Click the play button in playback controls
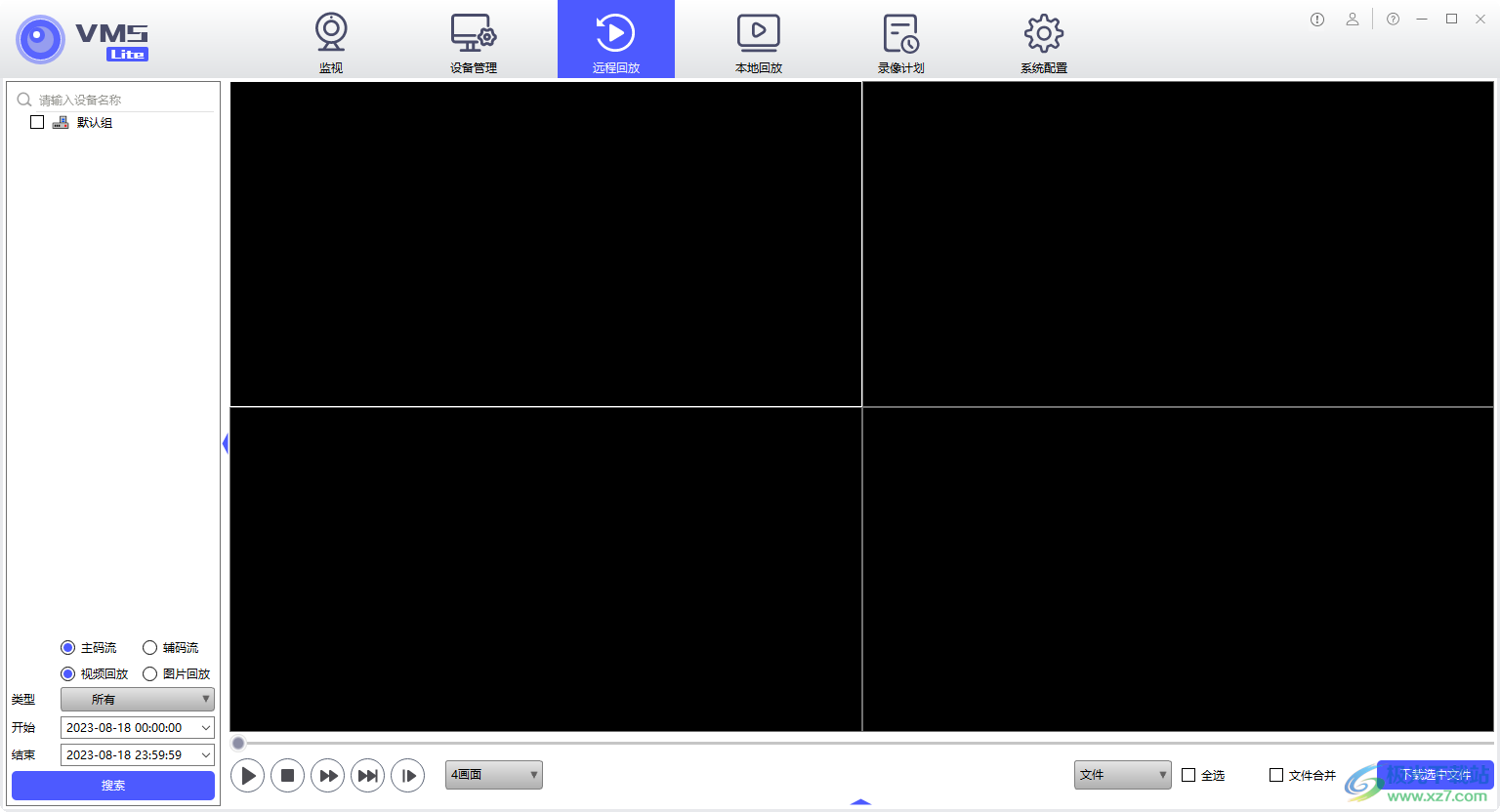1500x812 pixels. point(248,776)
